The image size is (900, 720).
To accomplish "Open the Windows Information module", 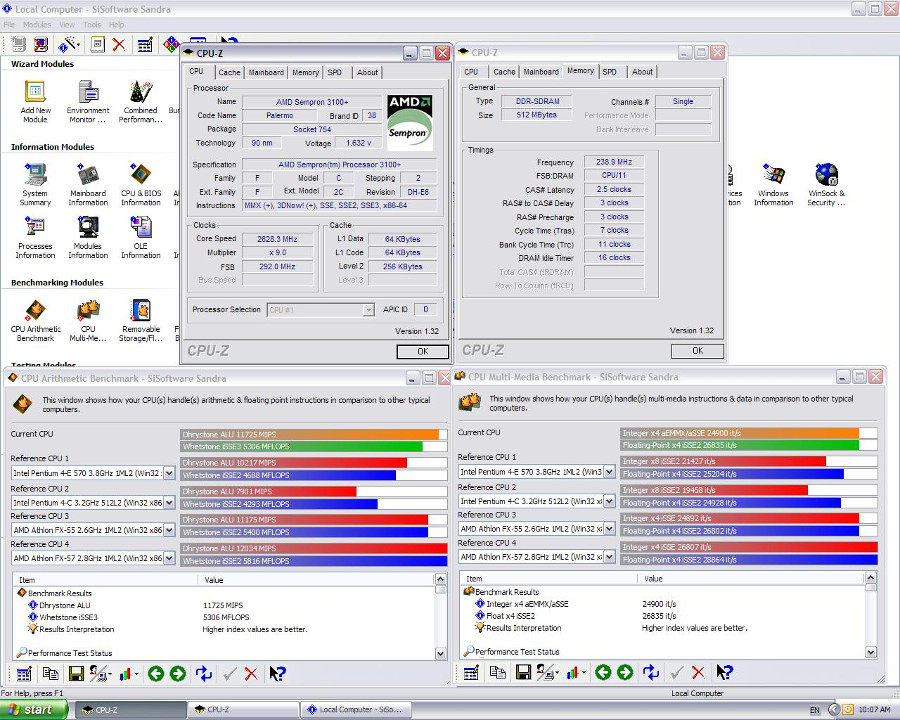I will [773, 185].
